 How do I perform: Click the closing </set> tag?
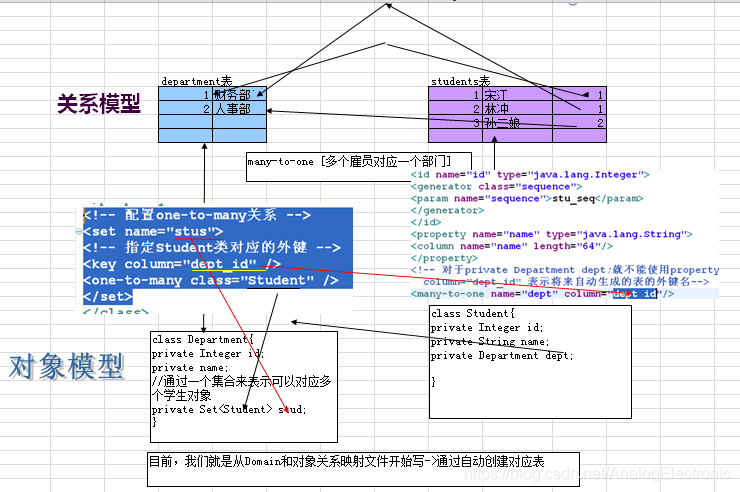(x=108, y=296)
